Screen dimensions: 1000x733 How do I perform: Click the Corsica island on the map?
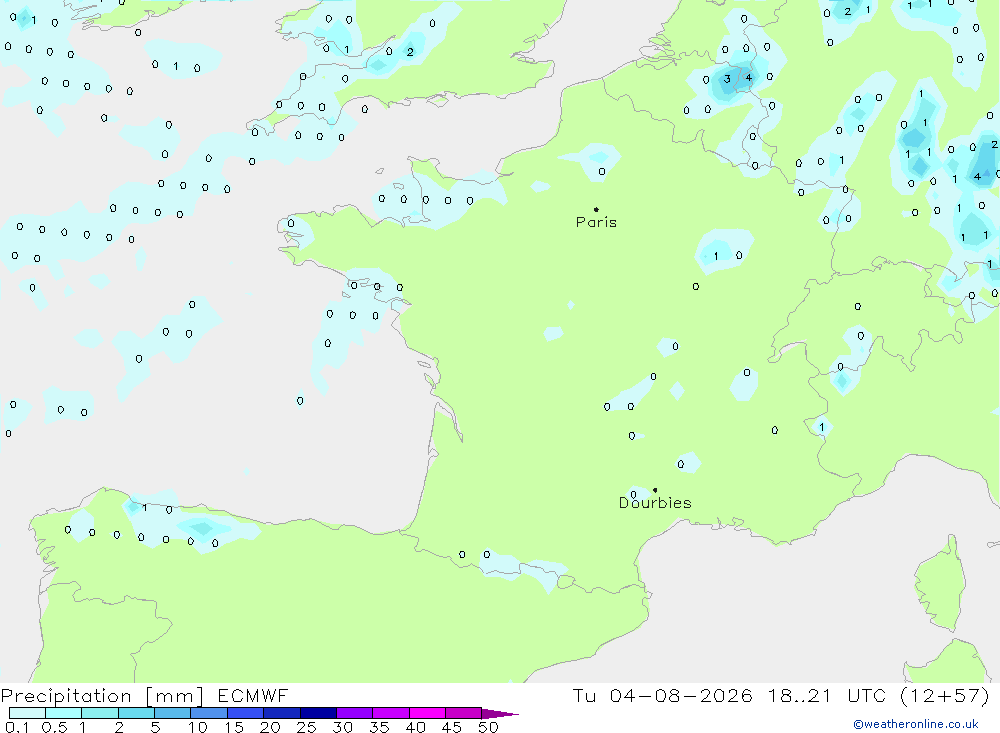click(939, 584)
